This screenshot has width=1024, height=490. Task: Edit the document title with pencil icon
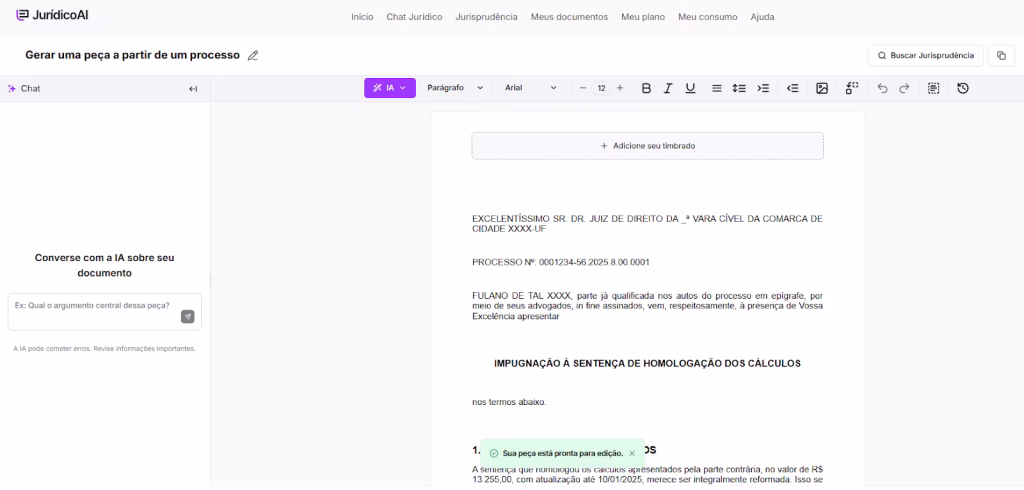coord(253,56)
